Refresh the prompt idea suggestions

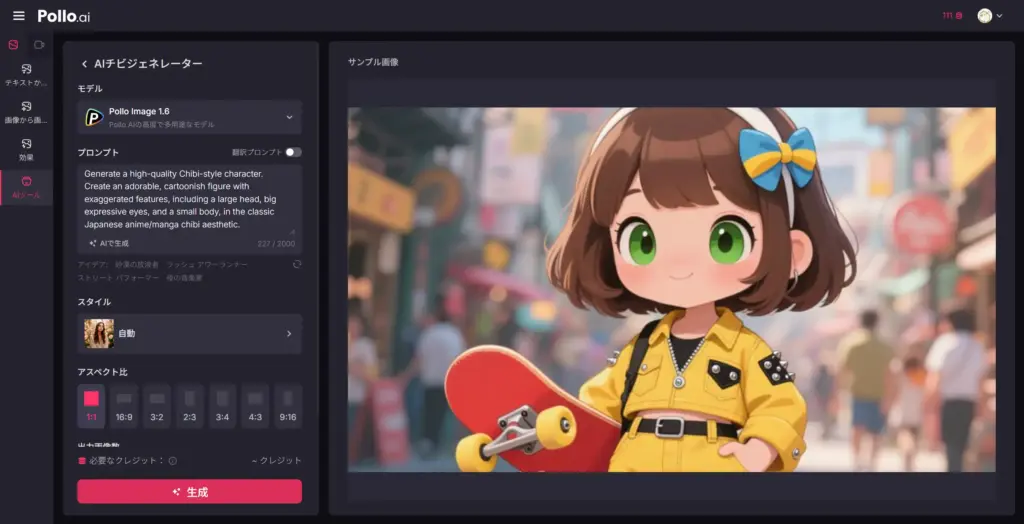coord(297,264)
